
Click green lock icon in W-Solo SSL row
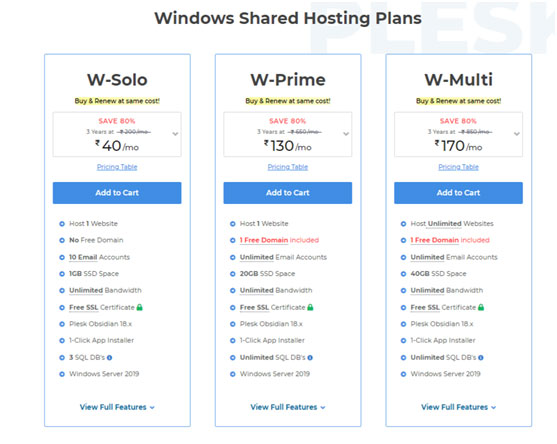140,307
